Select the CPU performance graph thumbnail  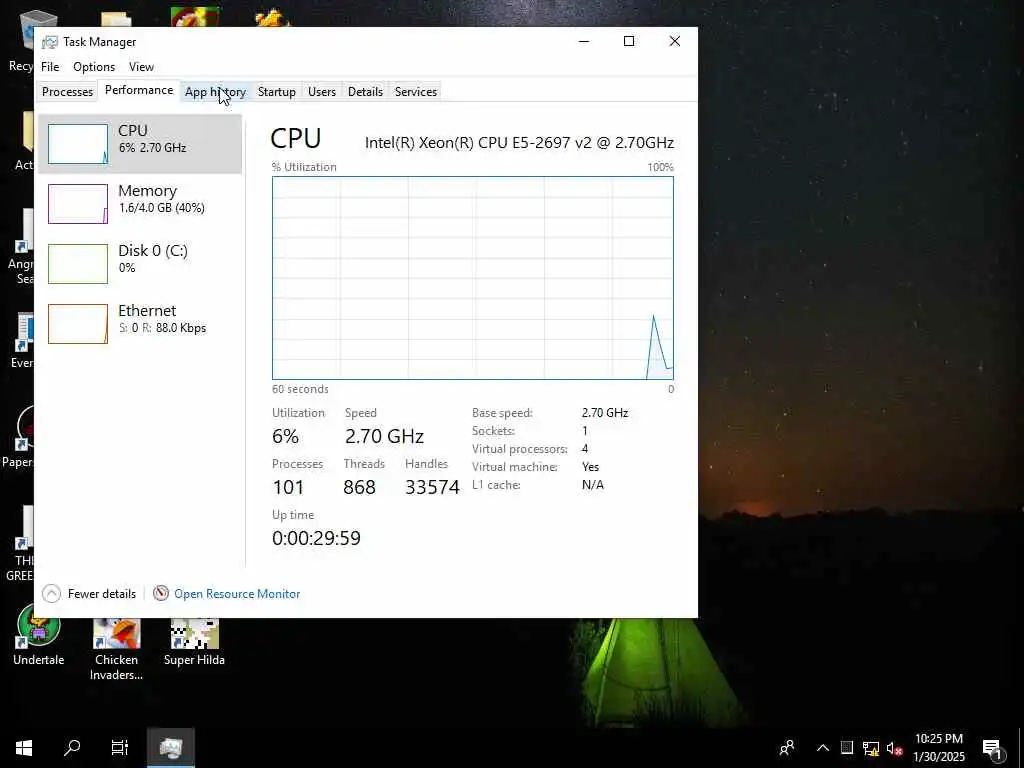tap(78, 144)
